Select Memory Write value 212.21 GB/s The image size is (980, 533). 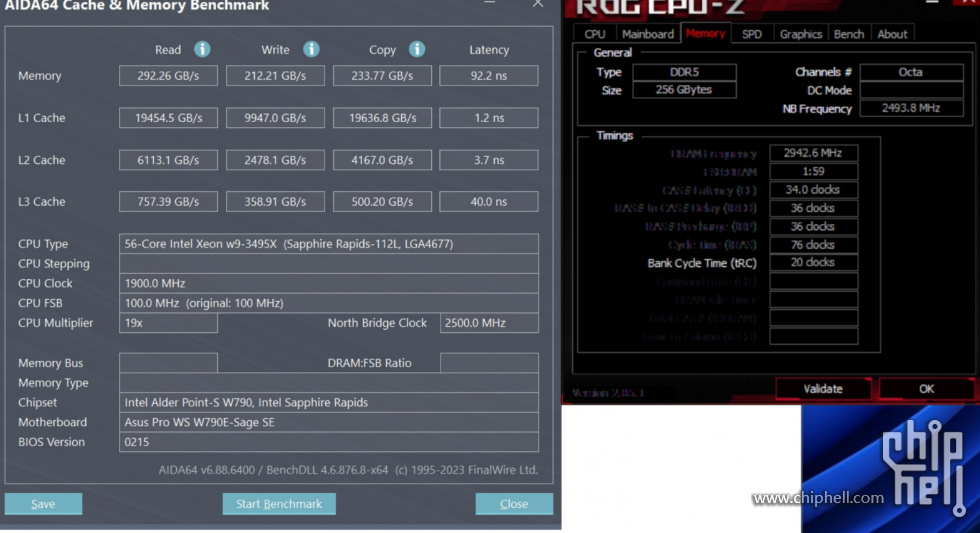(275, 76)
